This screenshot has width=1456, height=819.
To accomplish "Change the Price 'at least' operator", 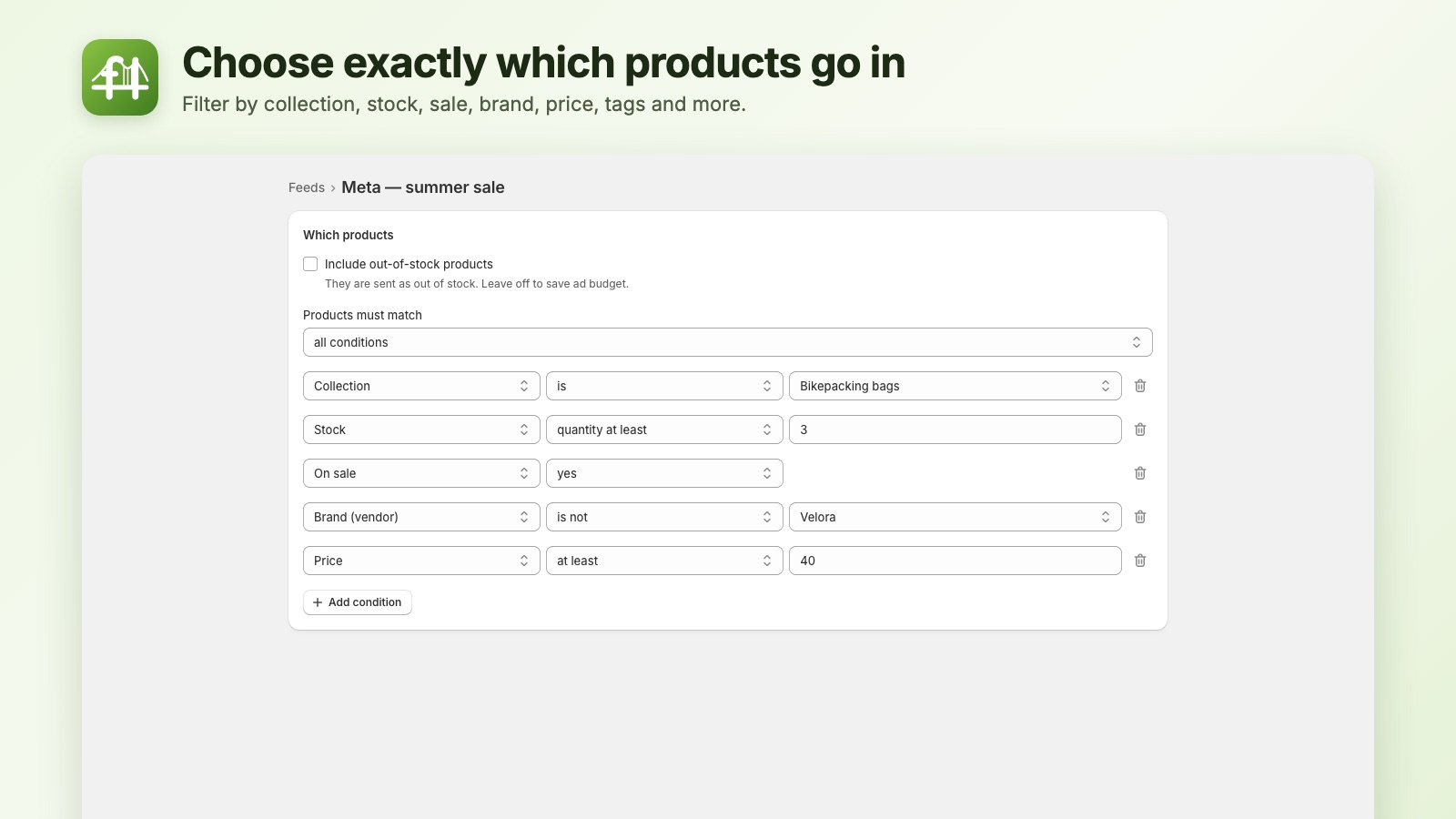I will coord(664,561).
